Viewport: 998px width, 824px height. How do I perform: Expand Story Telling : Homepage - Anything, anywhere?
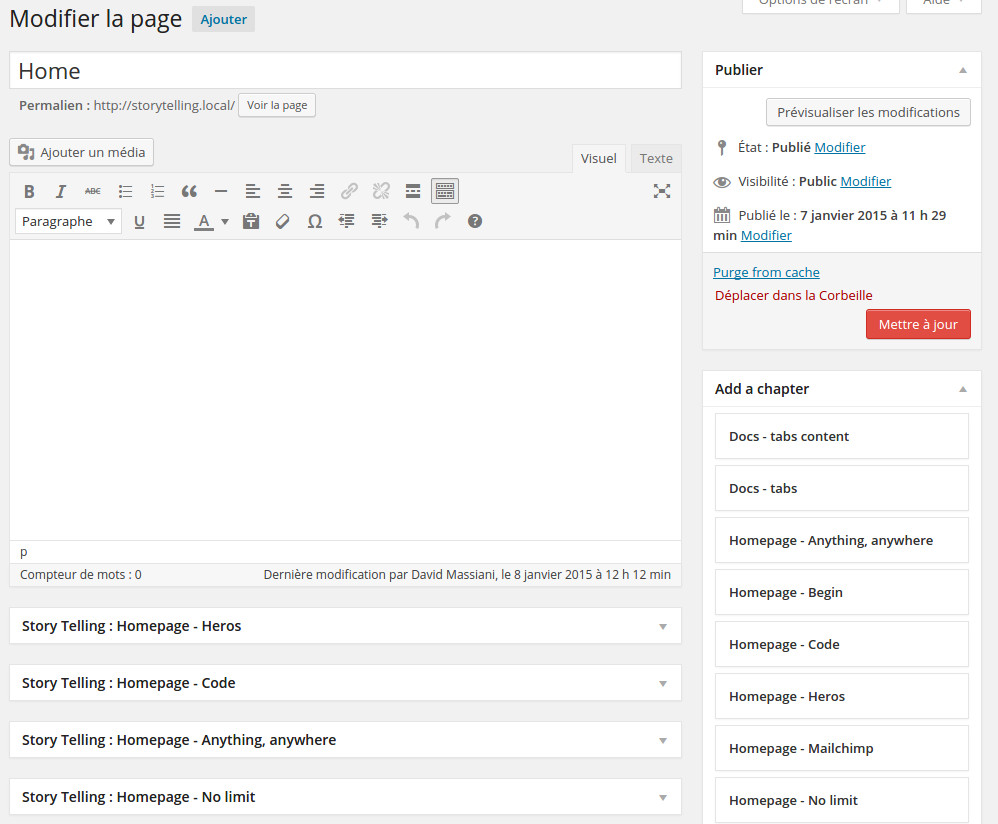click(345, 740)
